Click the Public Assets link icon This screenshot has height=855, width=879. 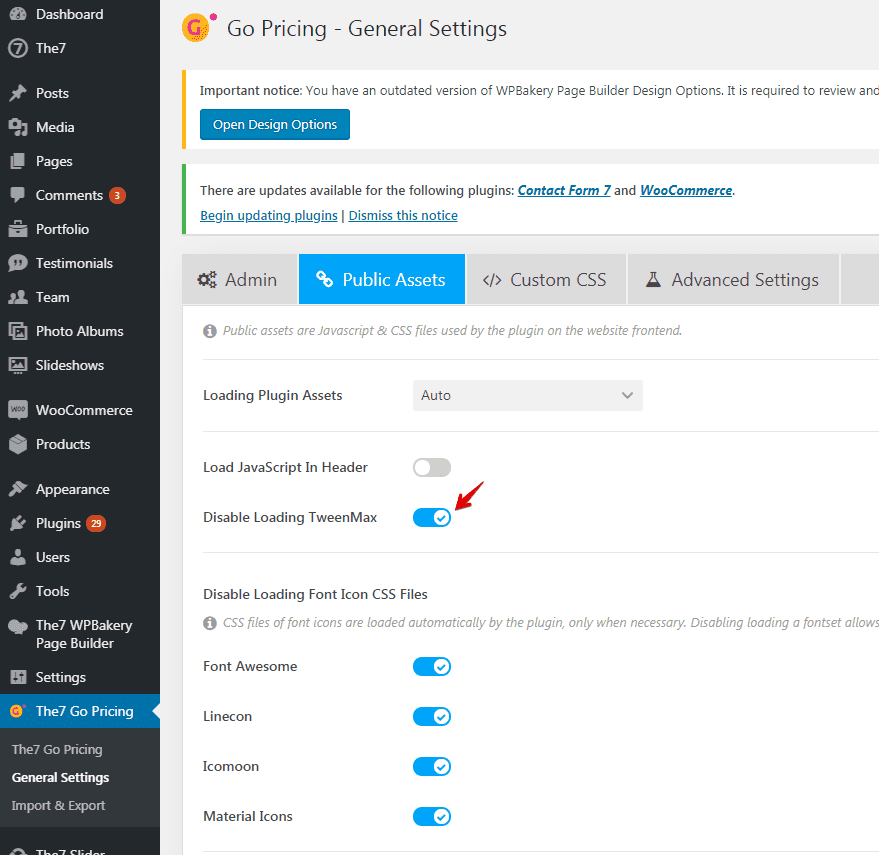tap(325, 279)
